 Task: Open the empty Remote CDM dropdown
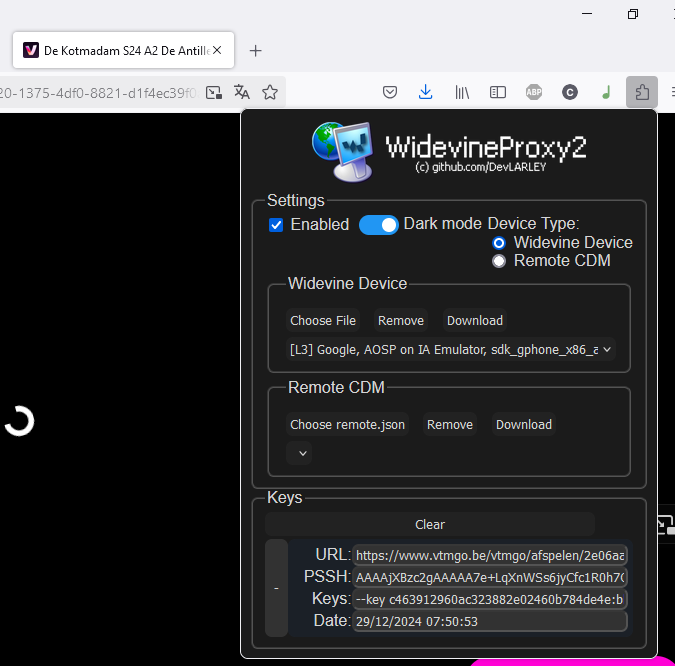[299, 453]
